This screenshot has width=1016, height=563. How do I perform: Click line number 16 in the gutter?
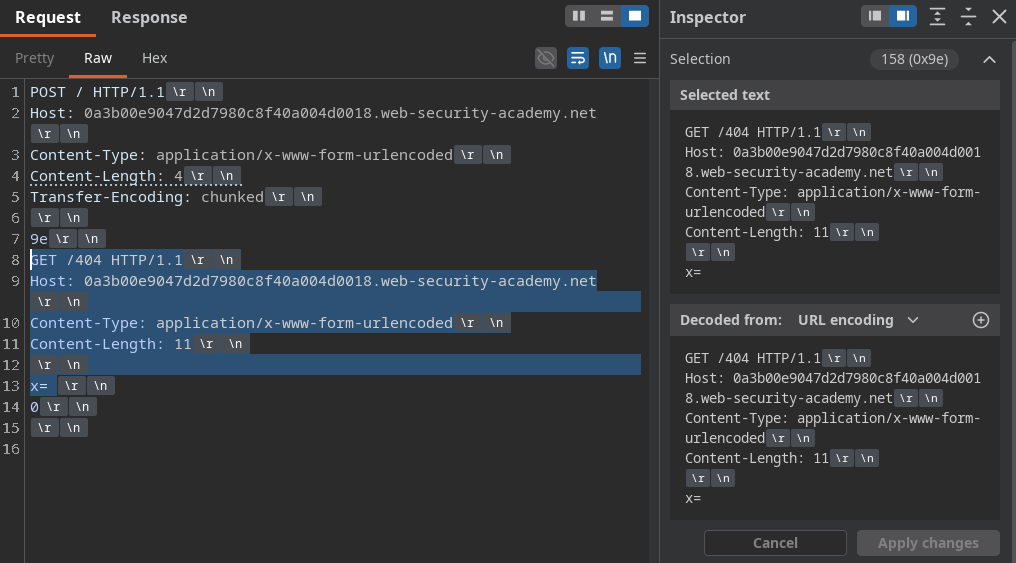pyautogui.click(x=11, y=449)
